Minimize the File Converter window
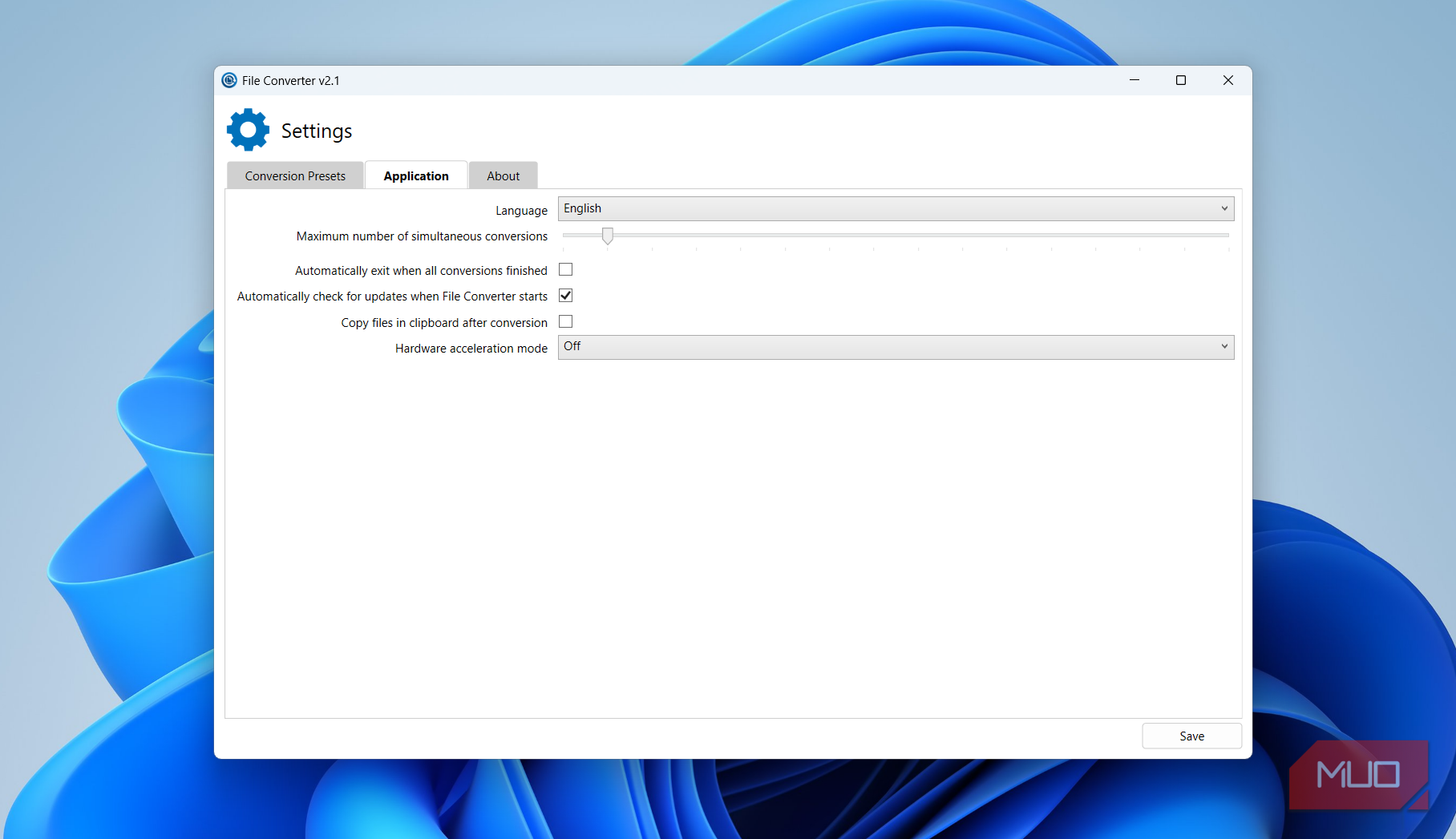The height and width of the screenshot is (839, 1456). tap(1134, 80)
